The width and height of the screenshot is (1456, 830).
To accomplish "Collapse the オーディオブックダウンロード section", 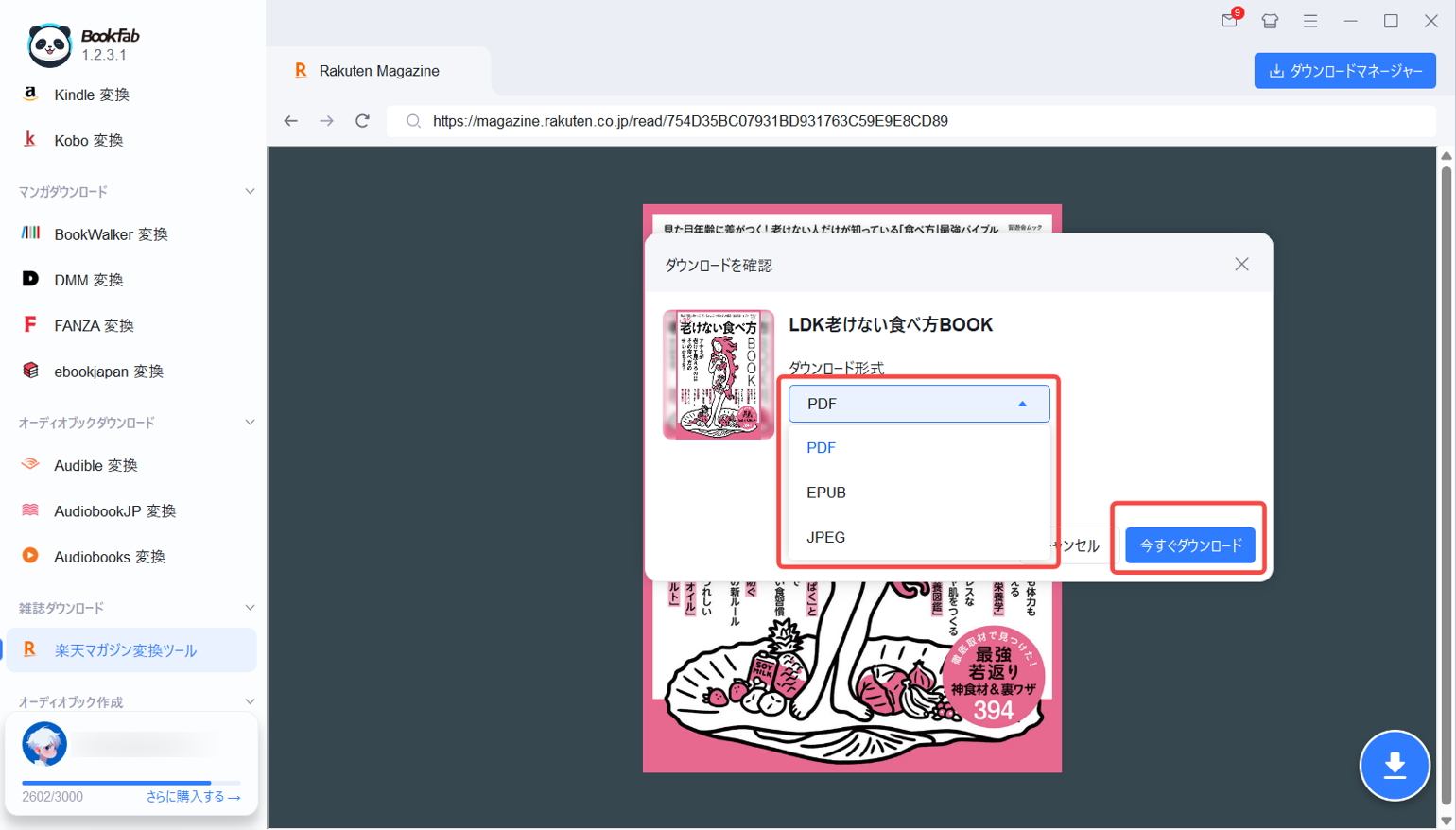I will point(250,423).
